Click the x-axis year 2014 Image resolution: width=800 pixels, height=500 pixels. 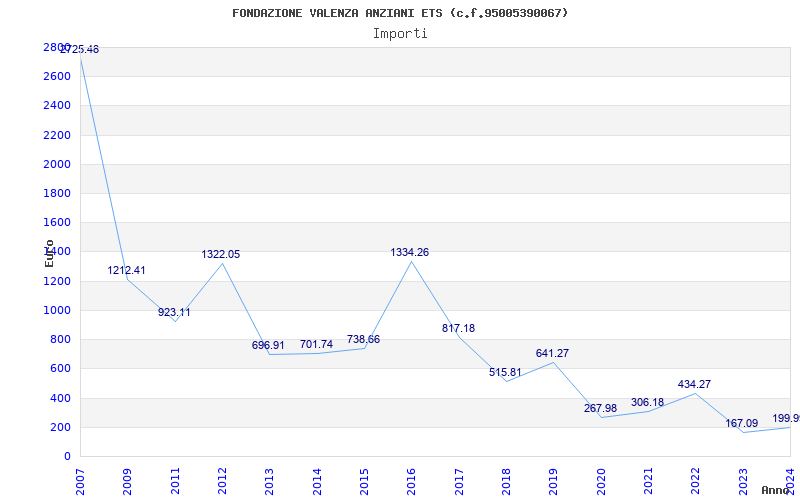coord(317,482)
